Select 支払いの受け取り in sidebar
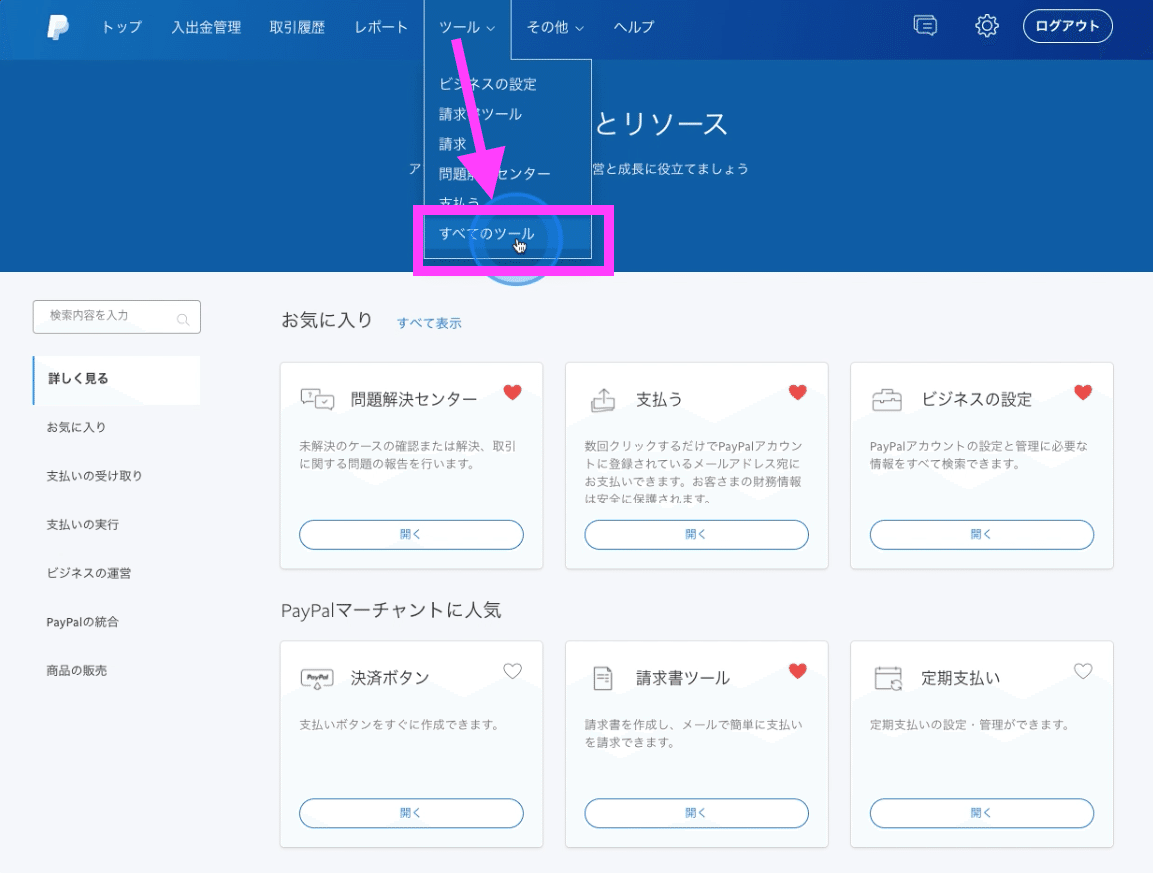The height and width of the screenshot is (873, 1153). tap(94, 476)
